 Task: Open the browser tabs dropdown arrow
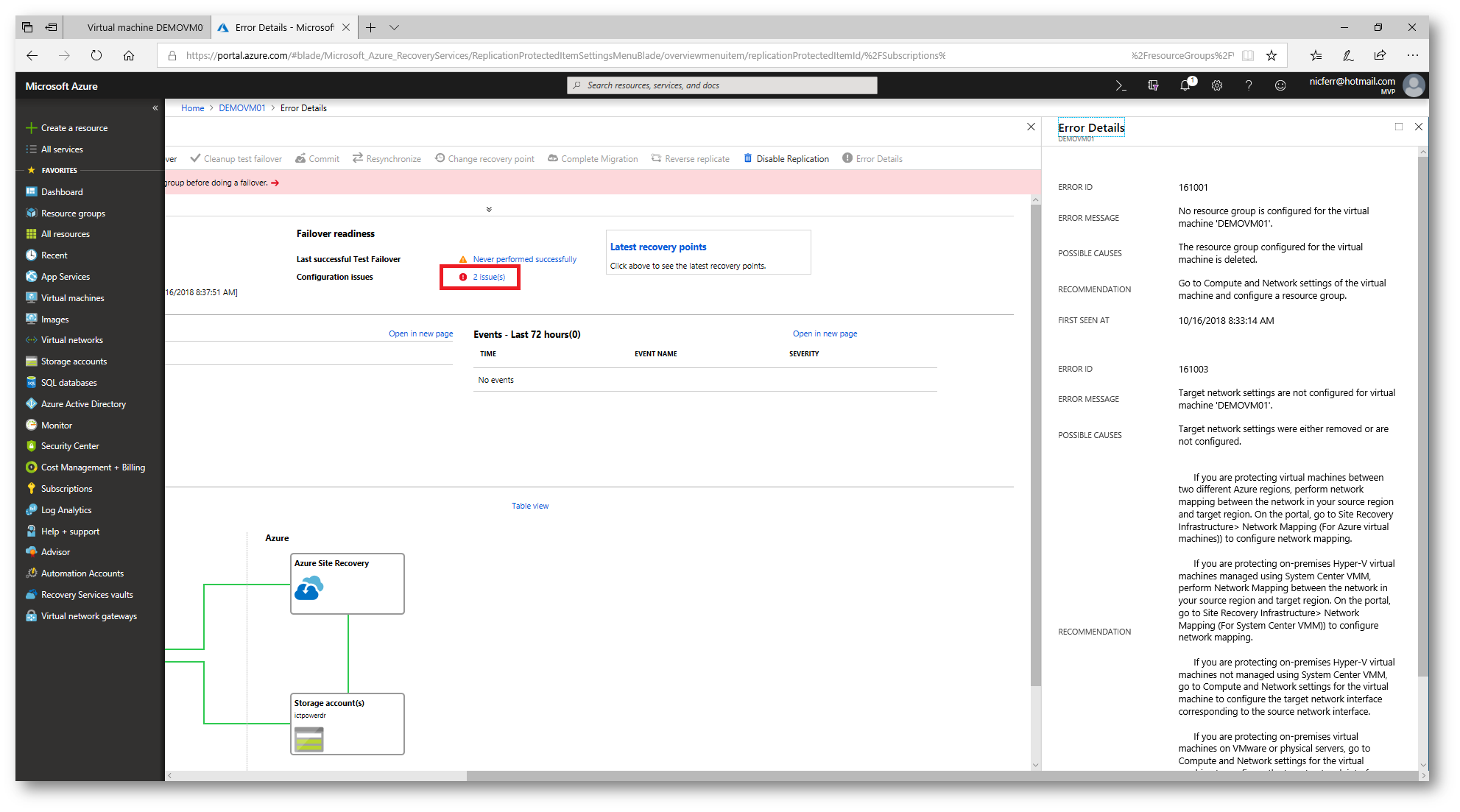(395, 28)
